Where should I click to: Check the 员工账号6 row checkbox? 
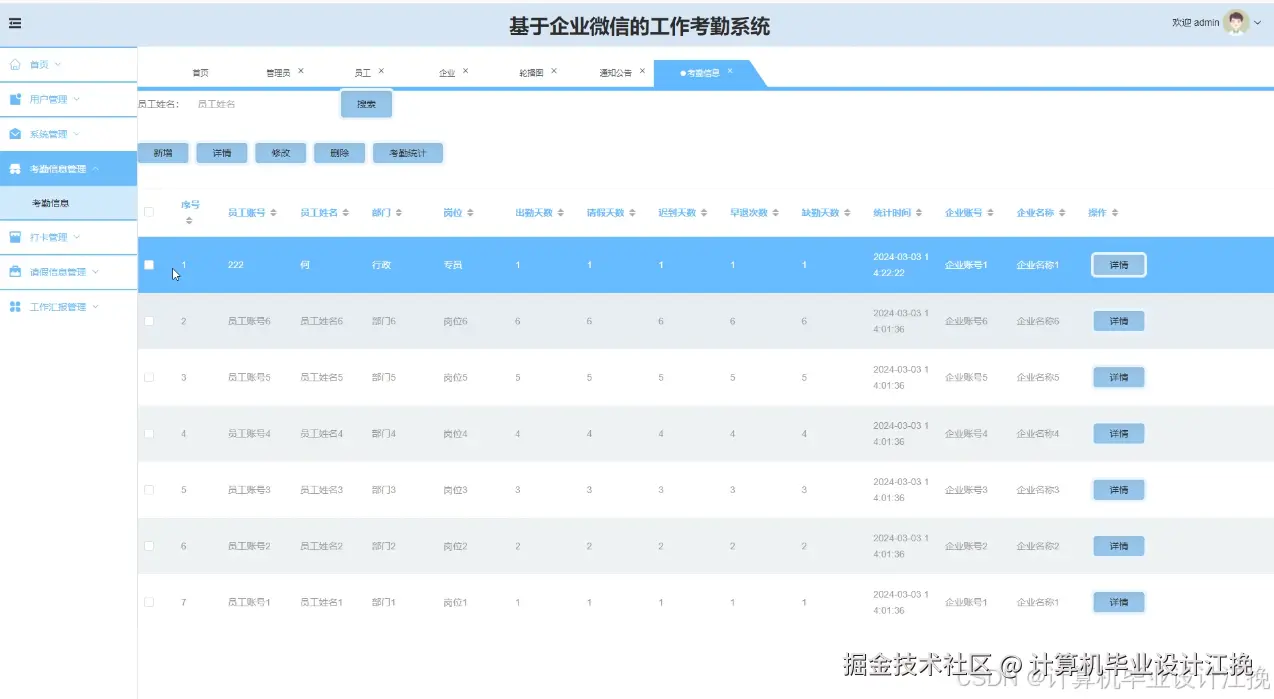tap(149, 321)
